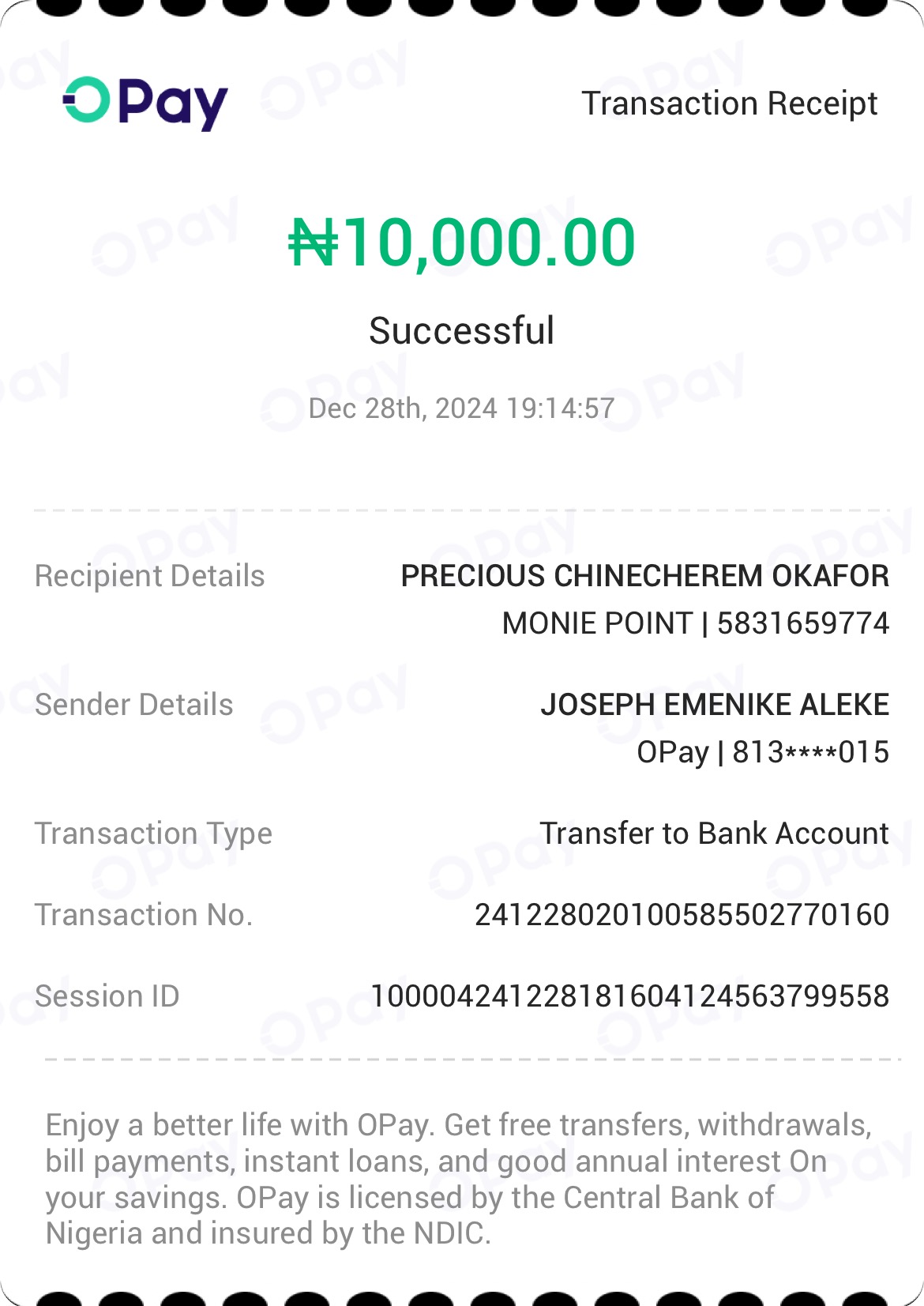The width and height of the screenshot is (924, 1306).
Task: Click the 10,000.00 amount figure
Action: 490,243
